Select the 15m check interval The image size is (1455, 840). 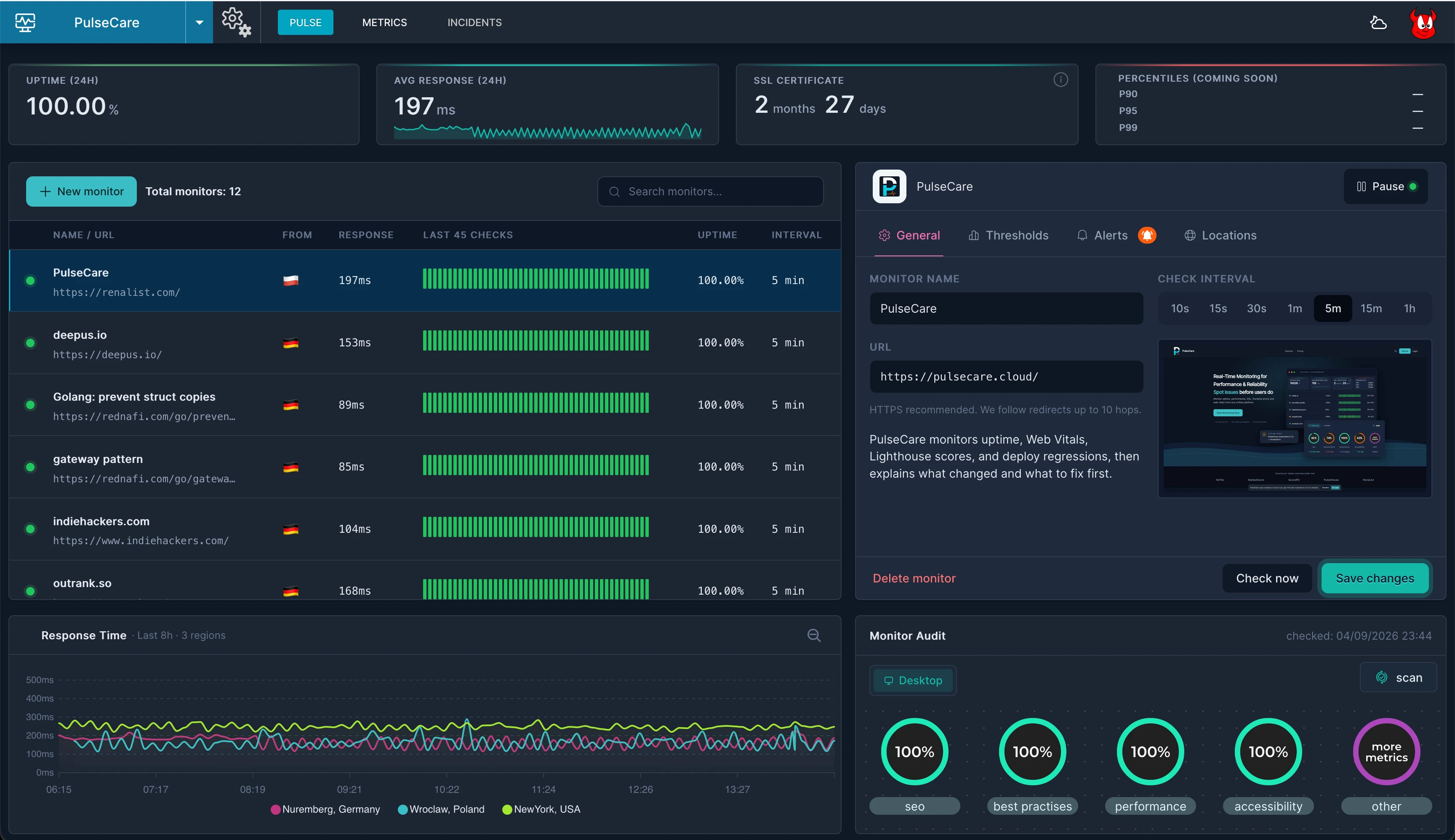click(x=1371, y=308)
